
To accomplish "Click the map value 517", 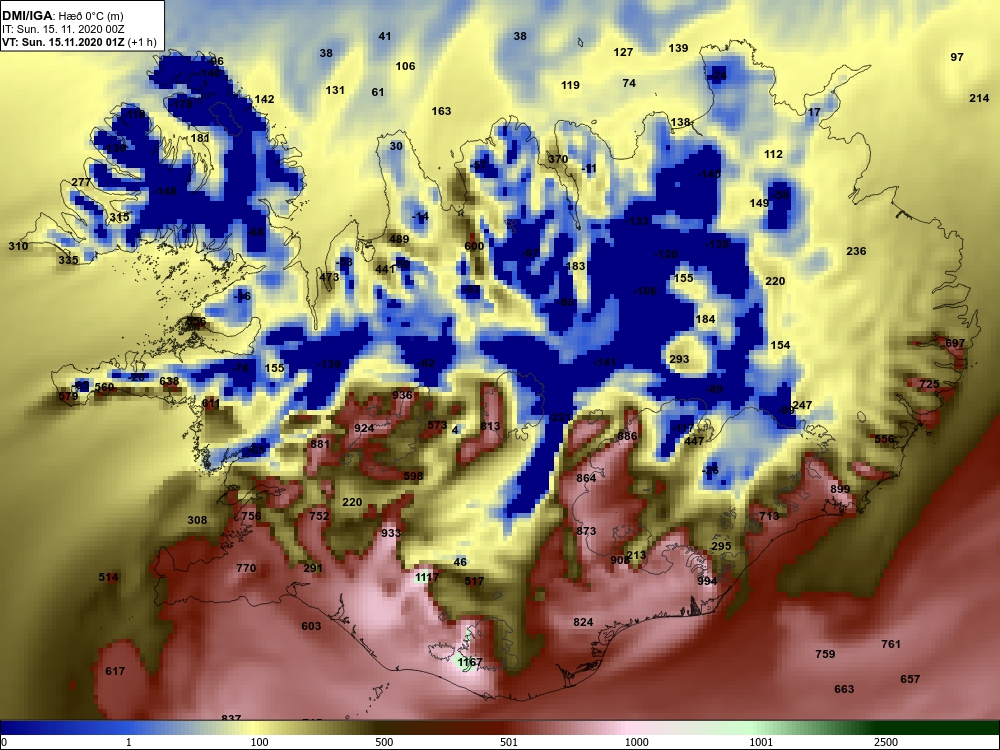I will coord(474,581).
